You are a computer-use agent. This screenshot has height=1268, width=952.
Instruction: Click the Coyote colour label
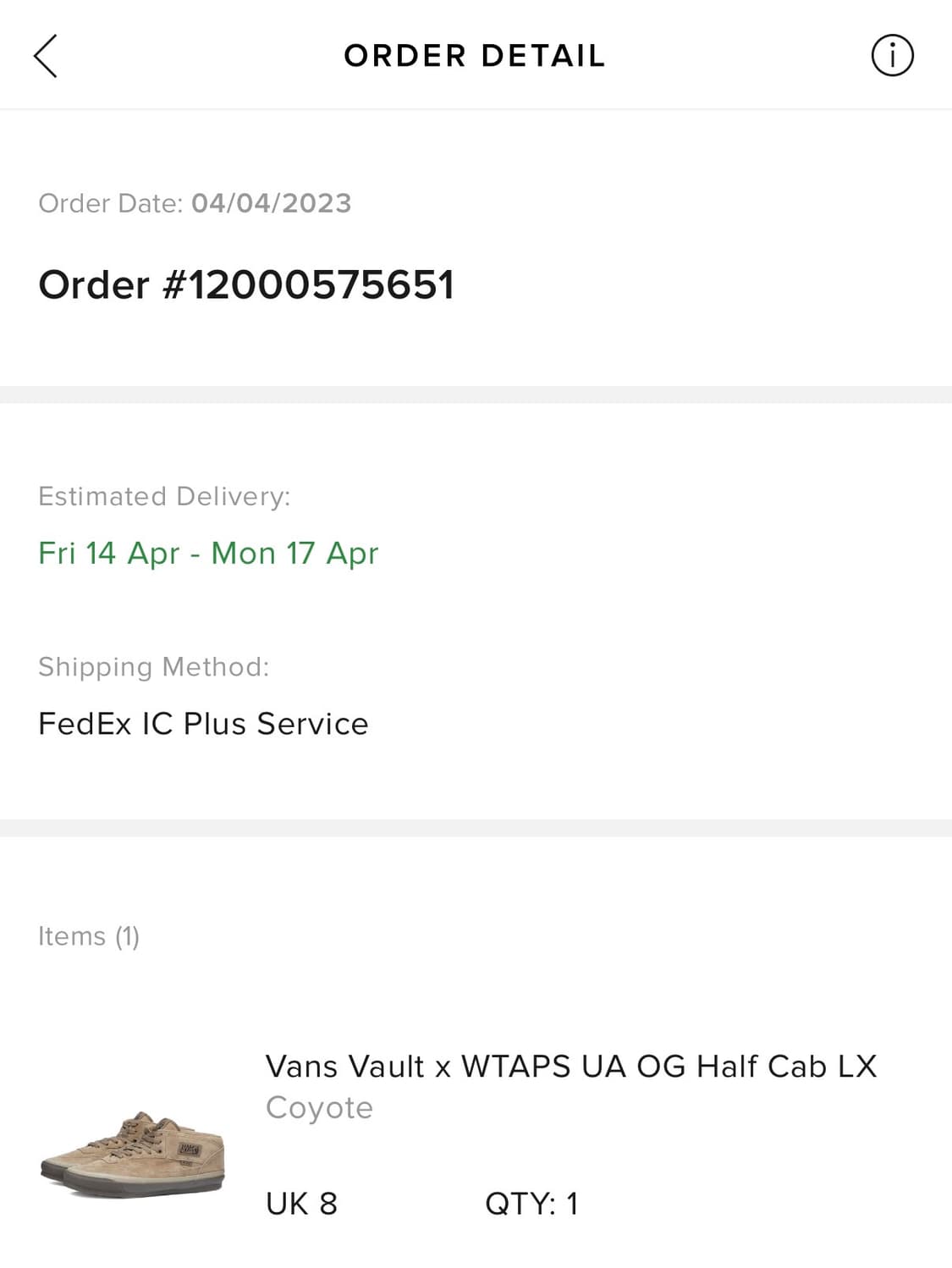(319, 1108)
